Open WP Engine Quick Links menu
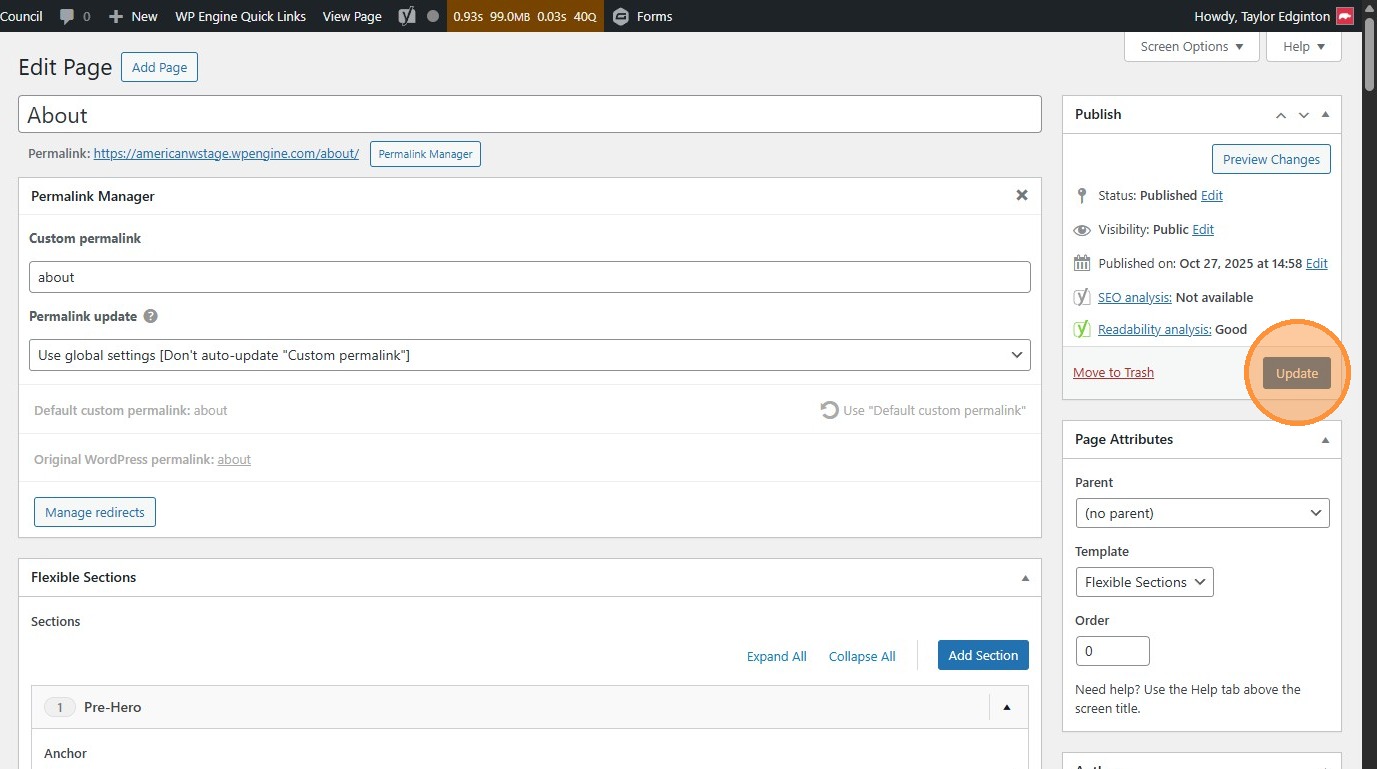Viewport: 1377px width, 769px height. (x=240, y=16)
